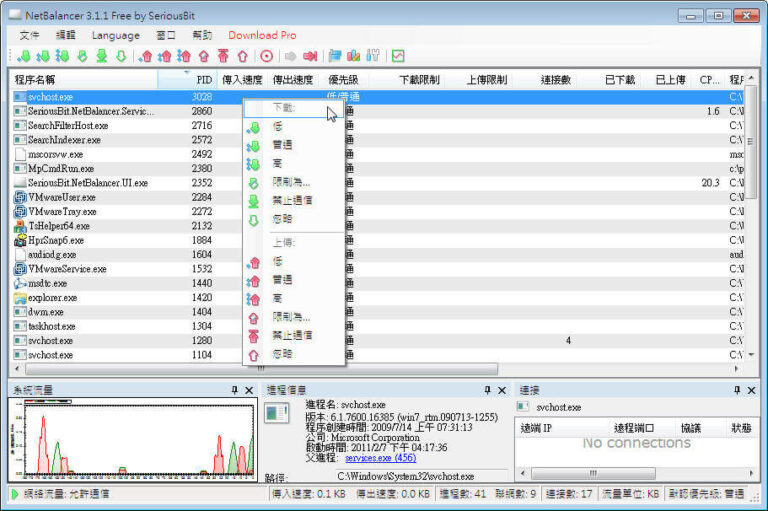Screen dimensions: 768x511
Task: Choose download 高 in the context menu
Action: (294, 164)
